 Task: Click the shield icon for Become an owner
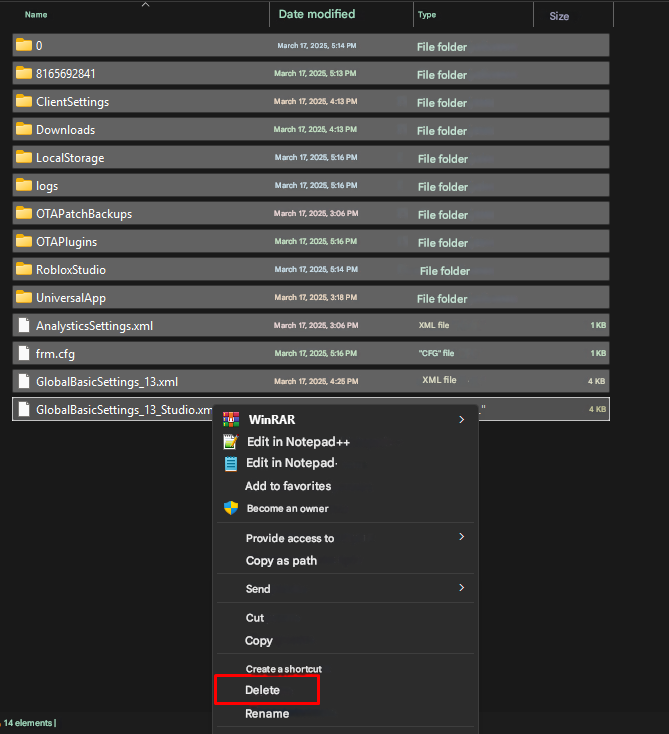click(x=231, y=508)
